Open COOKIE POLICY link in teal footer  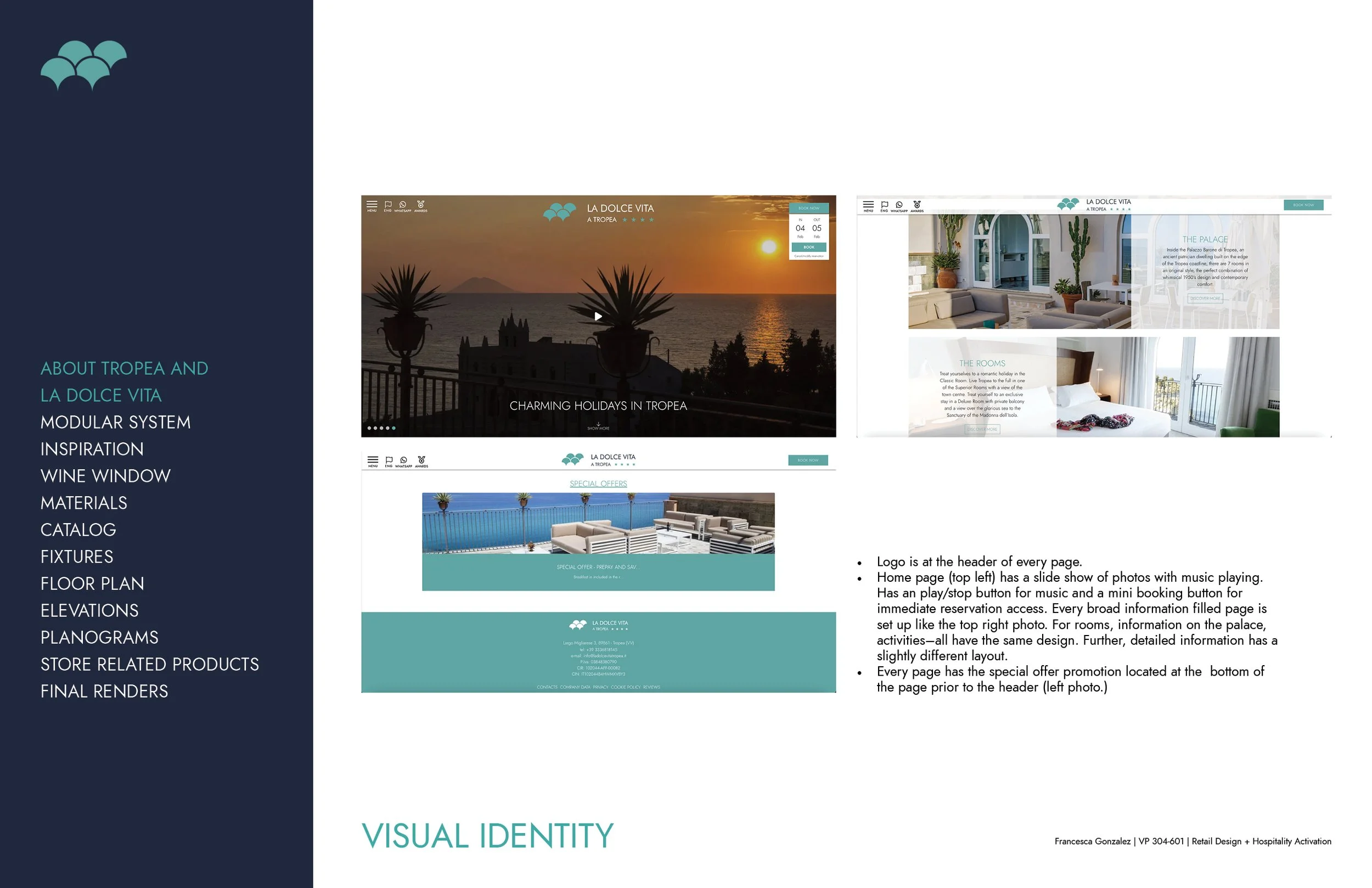pyautogui.click(x=626, y=687)
